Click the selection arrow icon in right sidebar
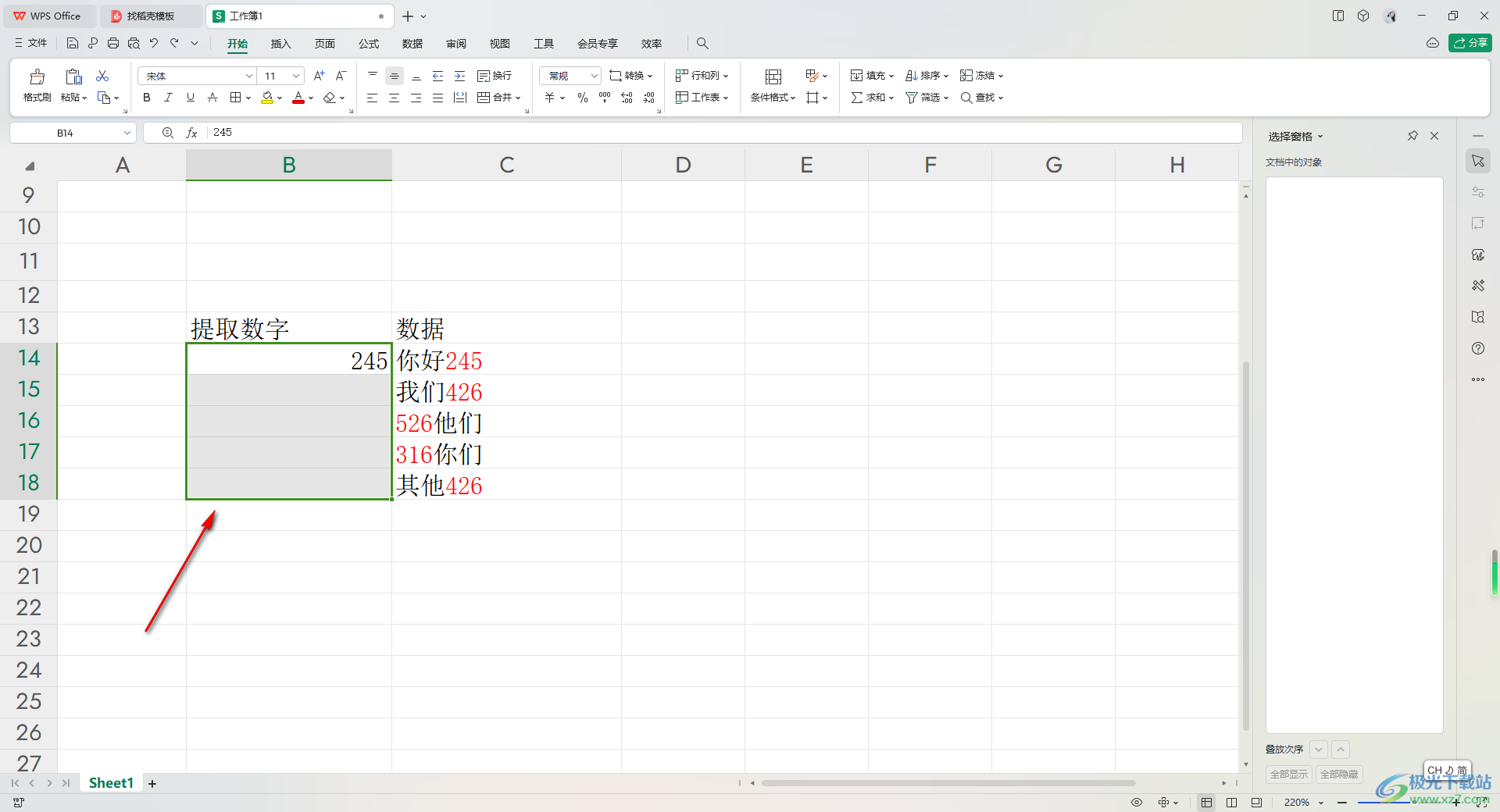This screenshot has height=812, width=1500. (x=1478, y=161)
